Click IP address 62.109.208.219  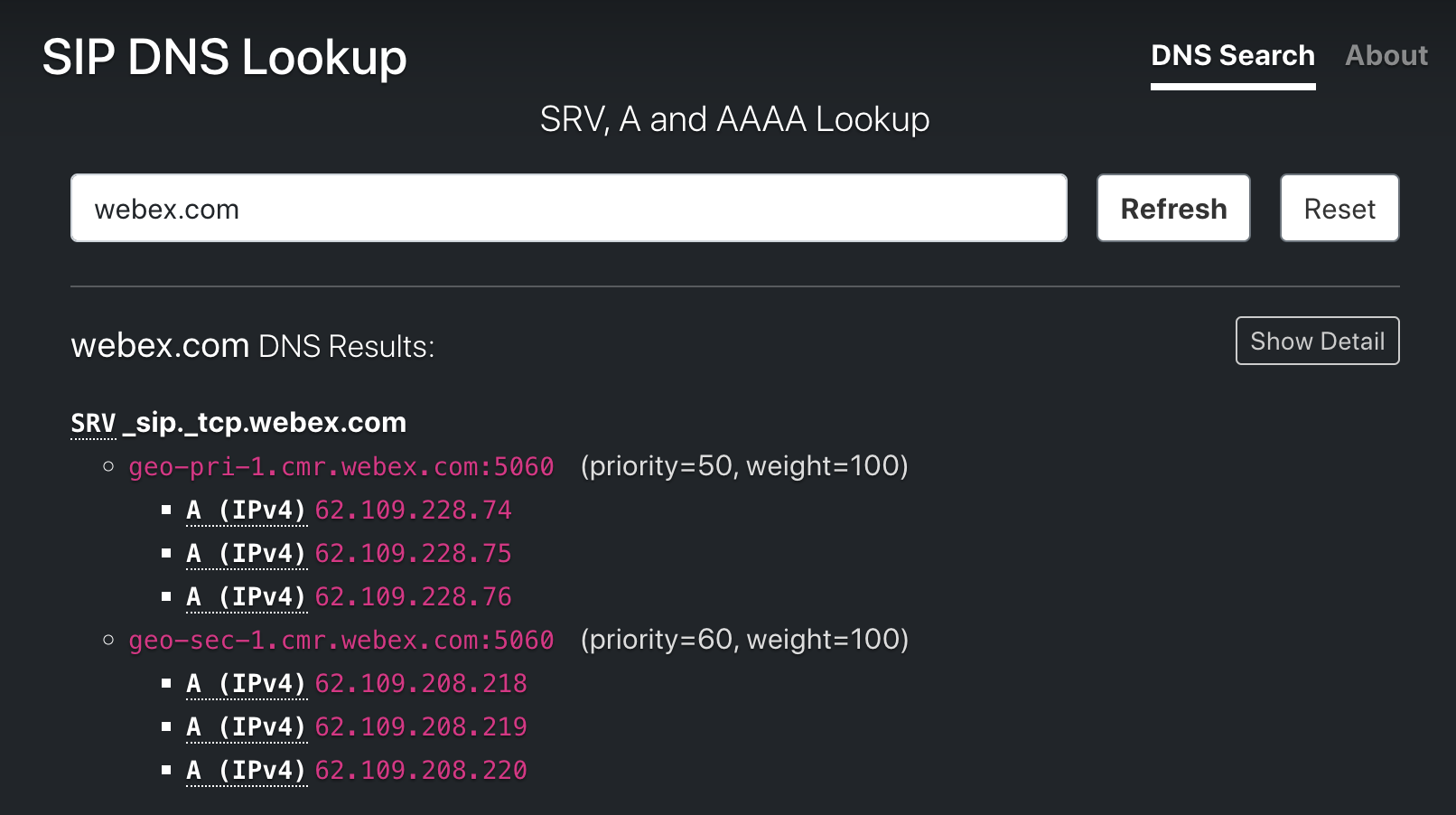point(420,727)
